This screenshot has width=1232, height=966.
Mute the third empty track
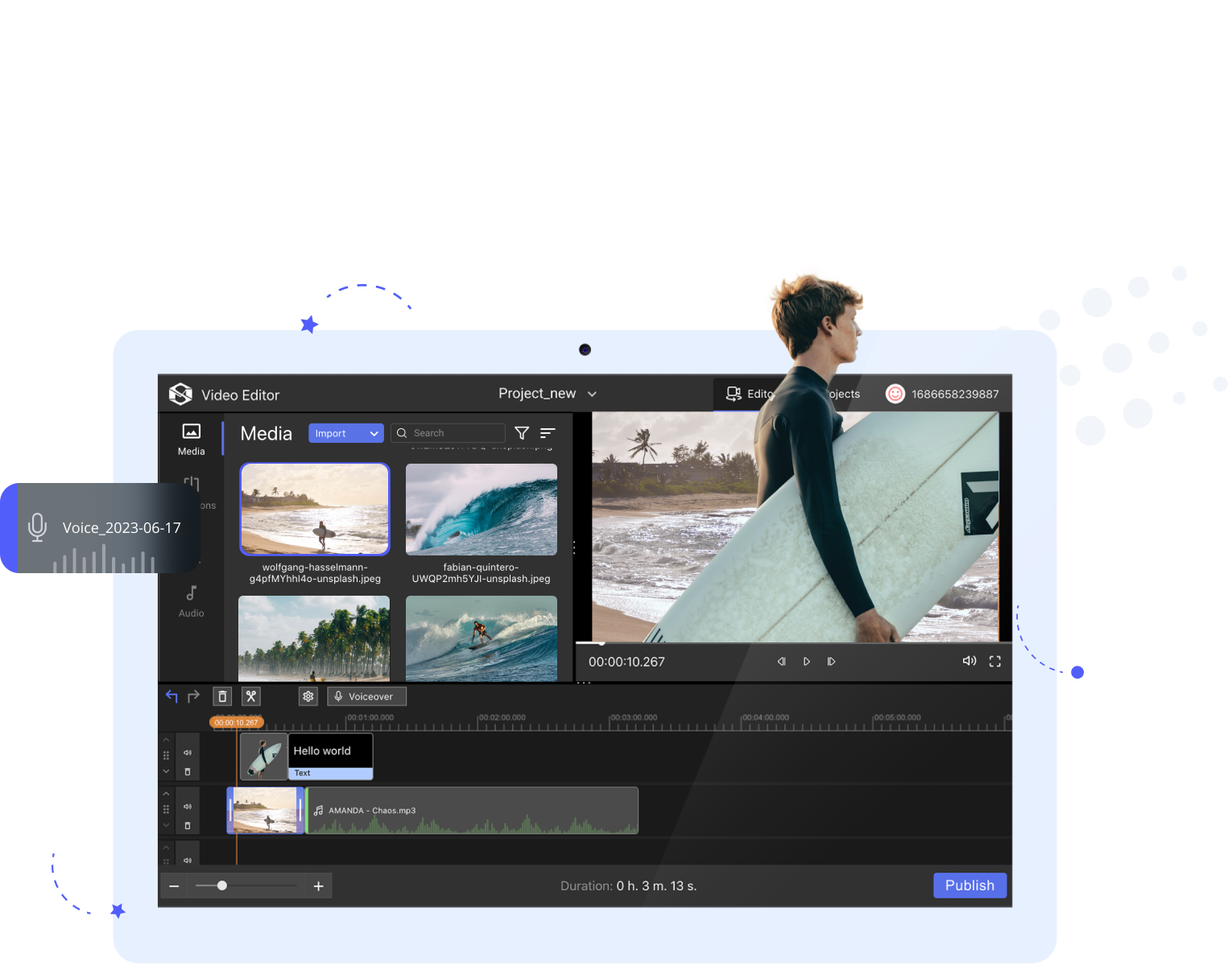point(188,860)
